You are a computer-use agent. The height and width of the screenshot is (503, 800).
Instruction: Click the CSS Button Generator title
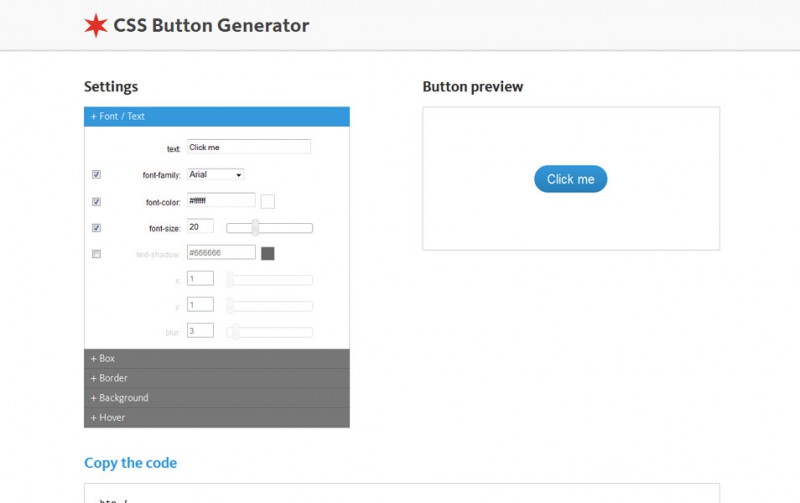[x=211, y=26]
